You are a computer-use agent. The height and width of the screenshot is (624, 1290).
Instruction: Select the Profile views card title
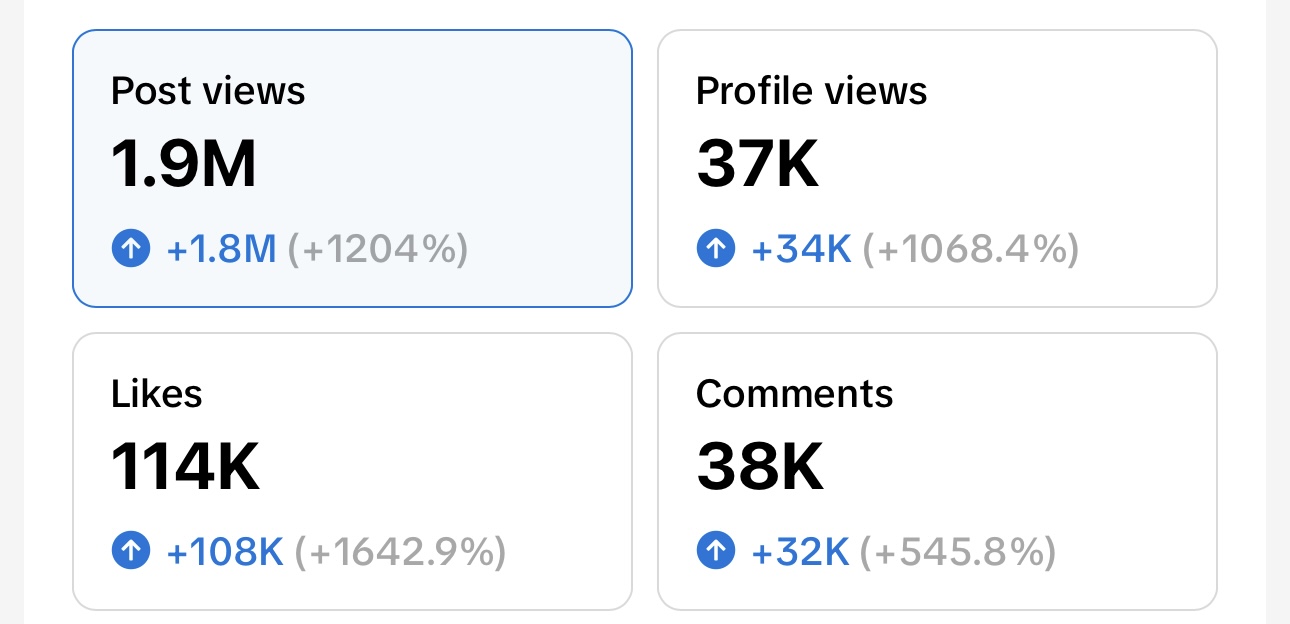coord(811,91)
